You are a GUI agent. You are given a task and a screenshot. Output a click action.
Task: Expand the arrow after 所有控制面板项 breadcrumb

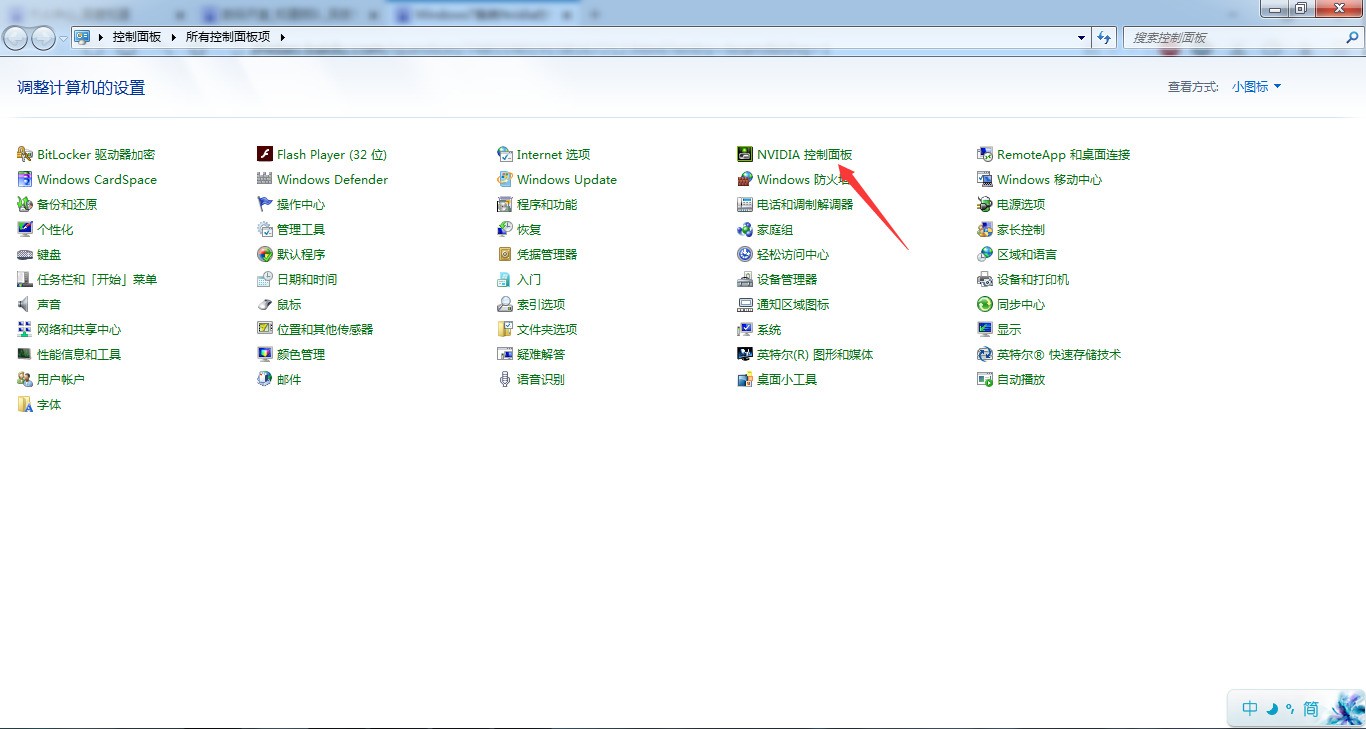coord(283,37)
